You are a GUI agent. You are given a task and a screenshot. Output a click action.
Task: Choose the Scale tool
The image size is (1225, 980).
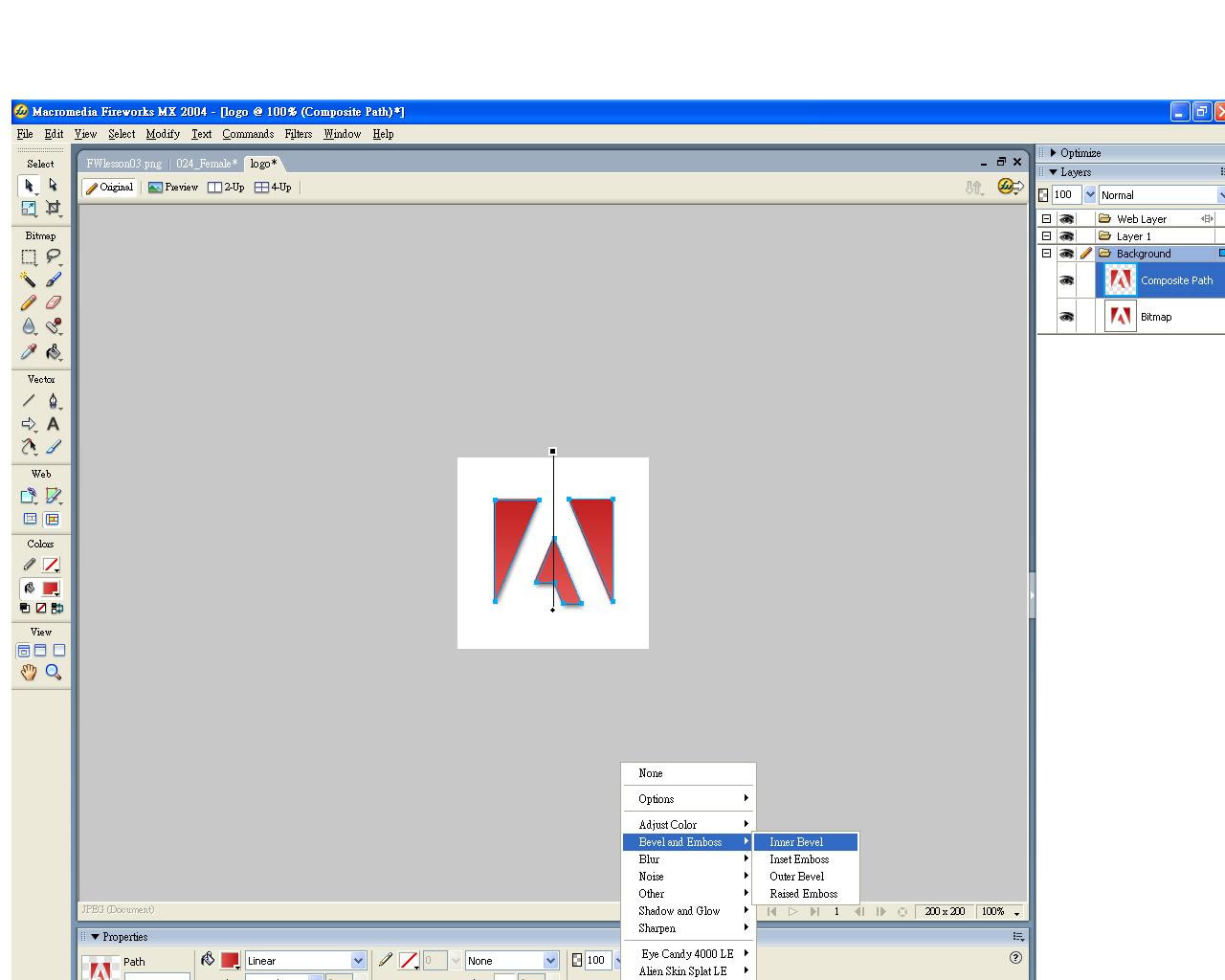click(x=29, y=208)
